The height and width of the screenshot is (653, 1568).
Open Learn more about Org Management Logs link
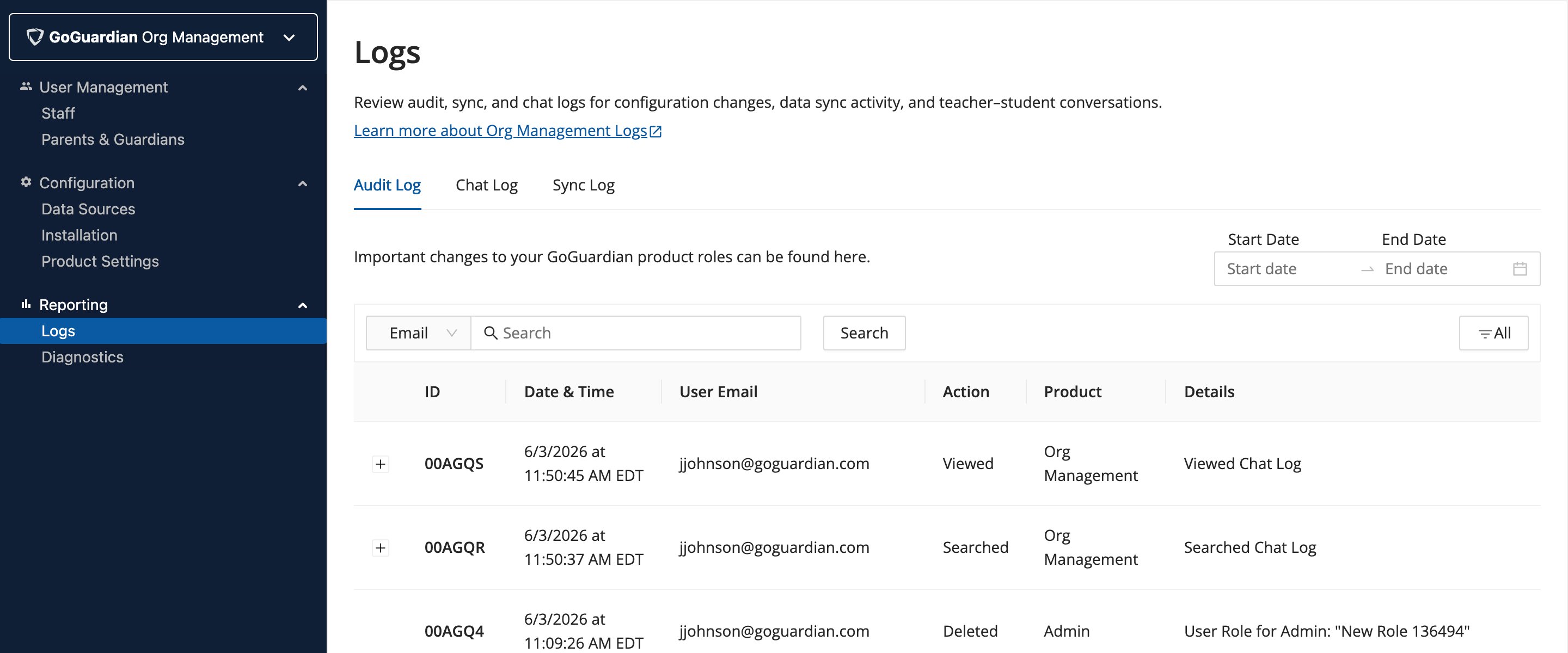tap(507, 131)
